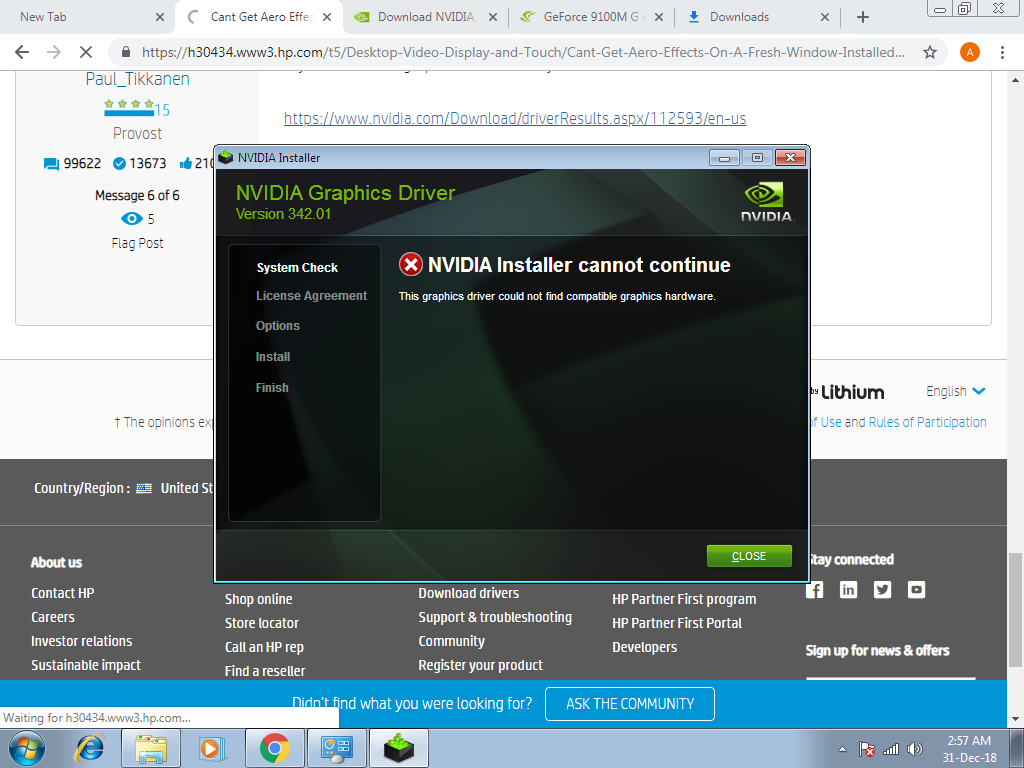
Task: Open Download drivers footer link
Action: (469, 593)
